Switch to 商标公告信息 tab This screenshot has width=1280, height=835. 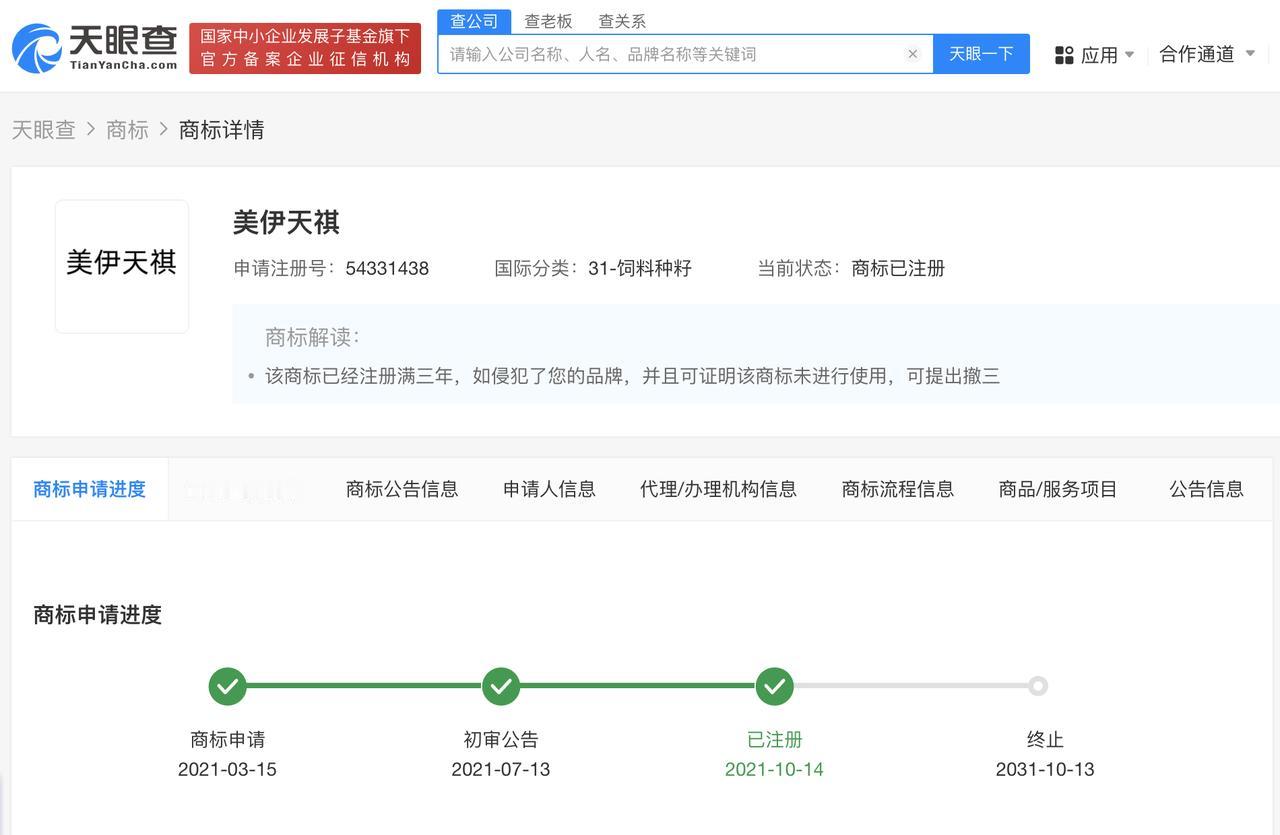pyautogui.click(x=402, y=489)
